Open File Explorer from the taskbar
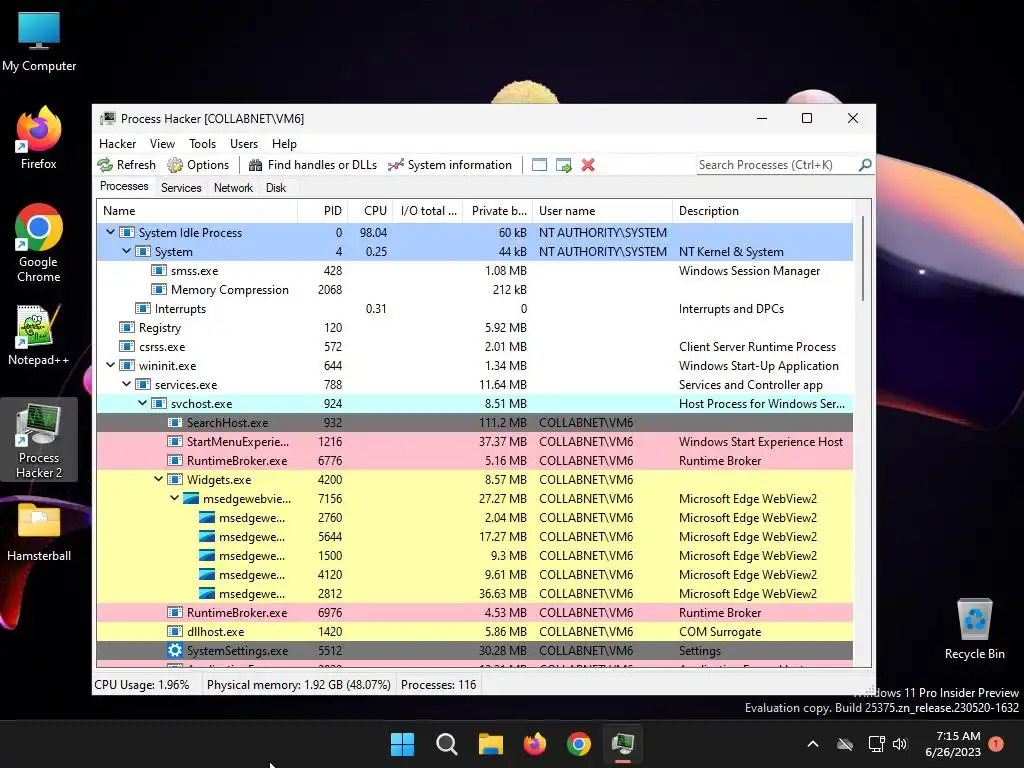Screen dimensions: 1024x768 coord(490,744)
